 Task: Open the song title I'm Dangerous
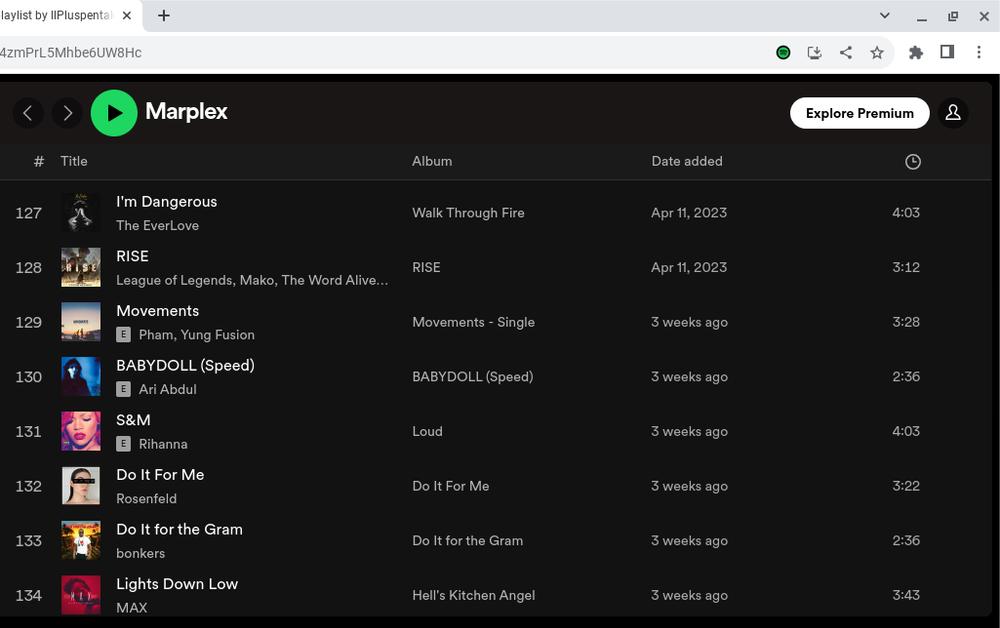pos(166,201)
